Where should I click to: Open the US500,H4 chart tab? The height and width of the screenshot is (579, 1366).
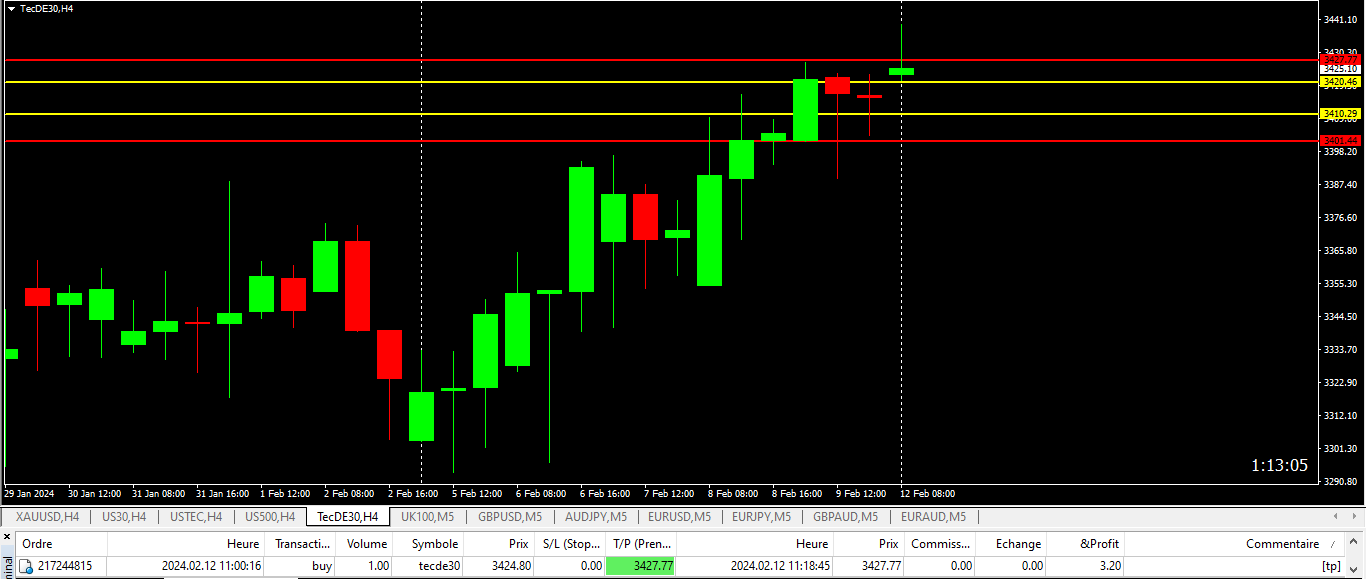point(270,517)
